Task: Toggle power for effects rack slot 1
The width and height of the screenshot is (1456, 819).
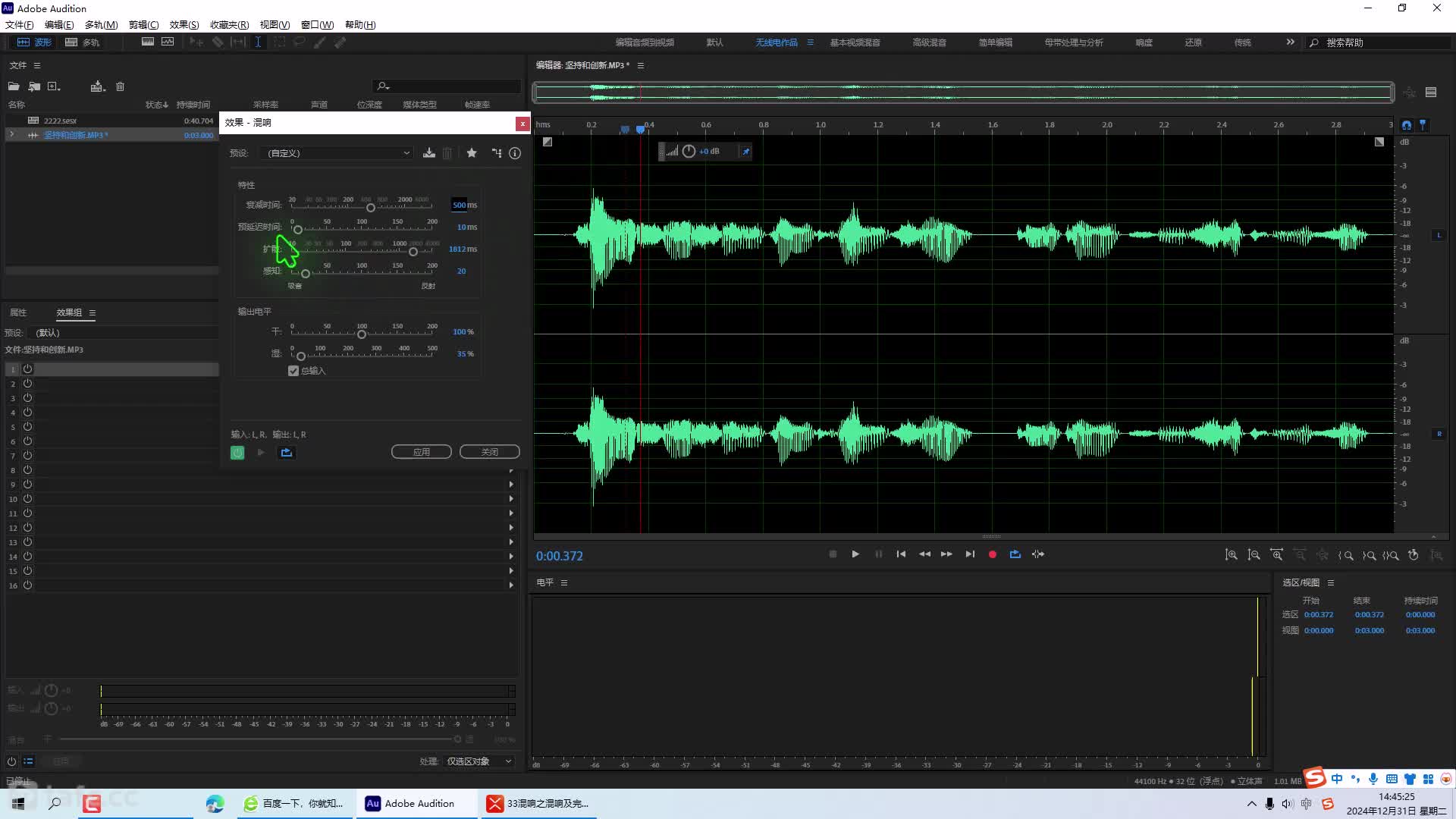Action: (27, 369)
